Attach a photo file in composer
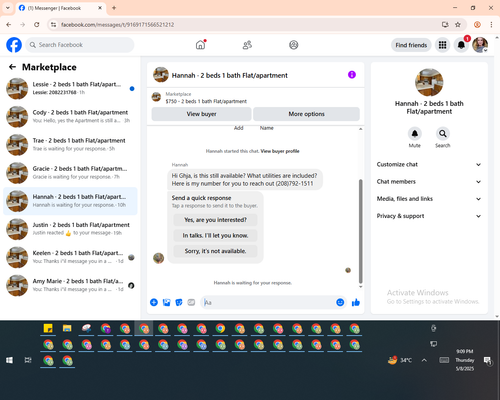This screenshot has height=400, width=500. point(166,302)
